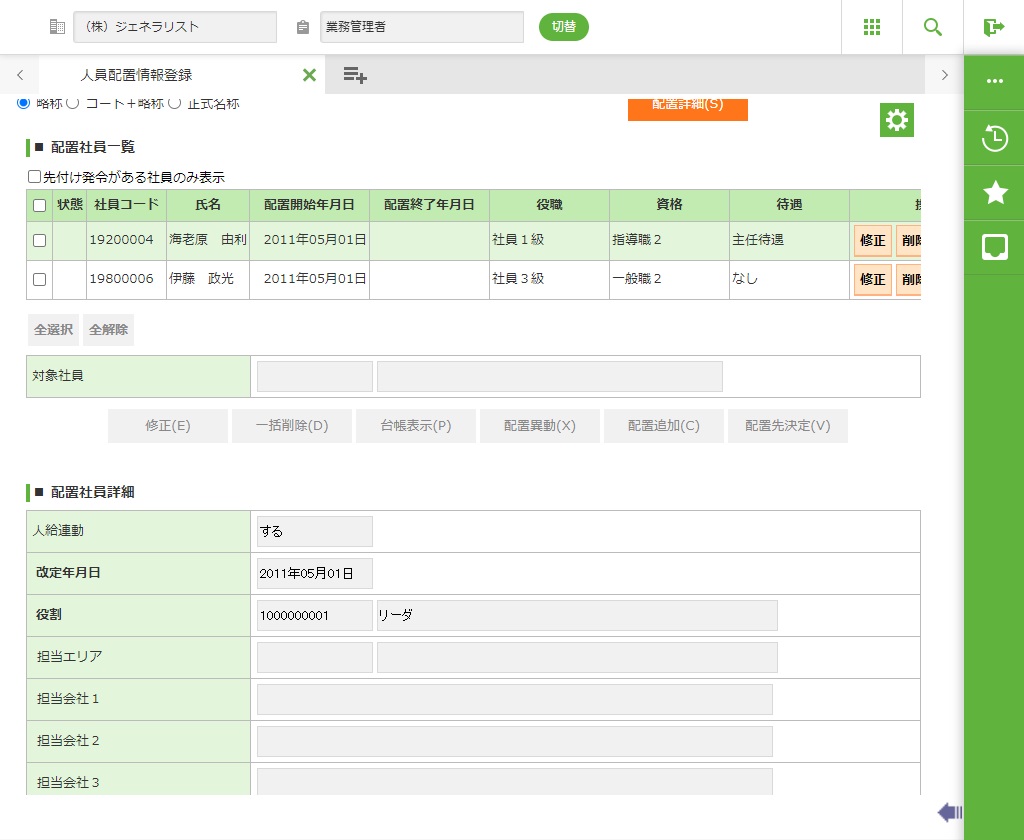This screenshot has width=1024, height=840.
Task: Select the 人員配置情報登録 tab
Action: [137, 75]
